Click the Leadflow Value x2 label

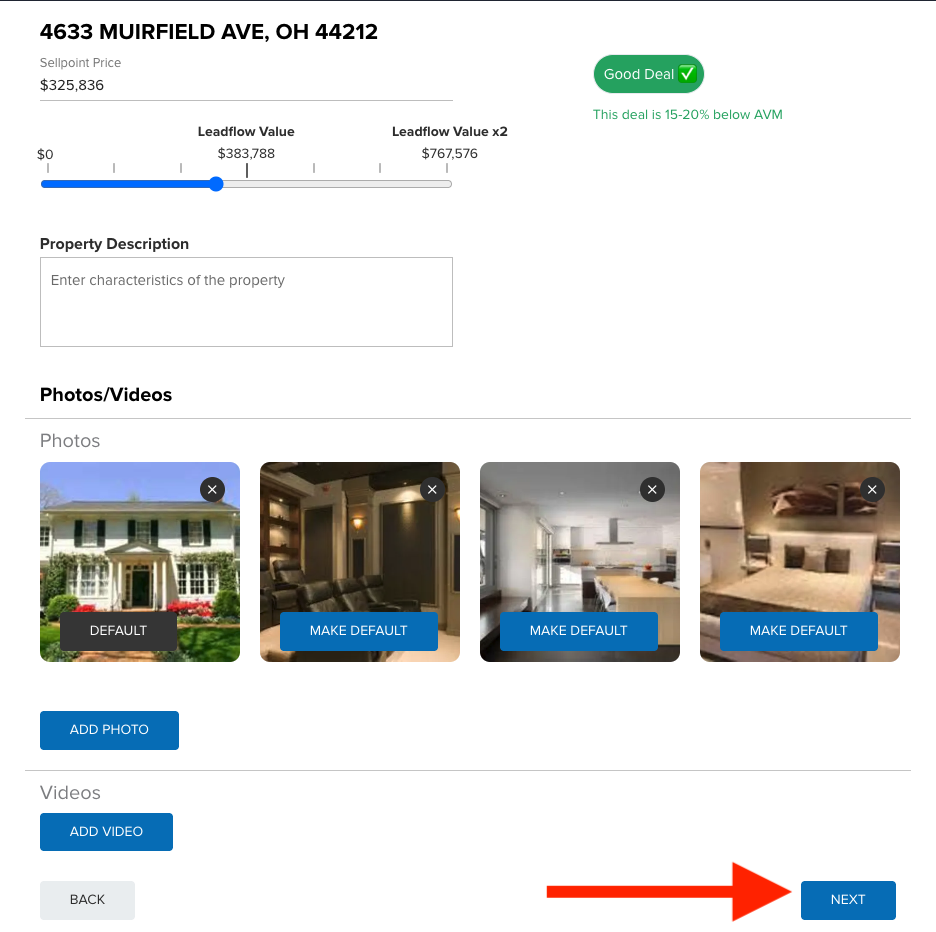coord(449,131)
